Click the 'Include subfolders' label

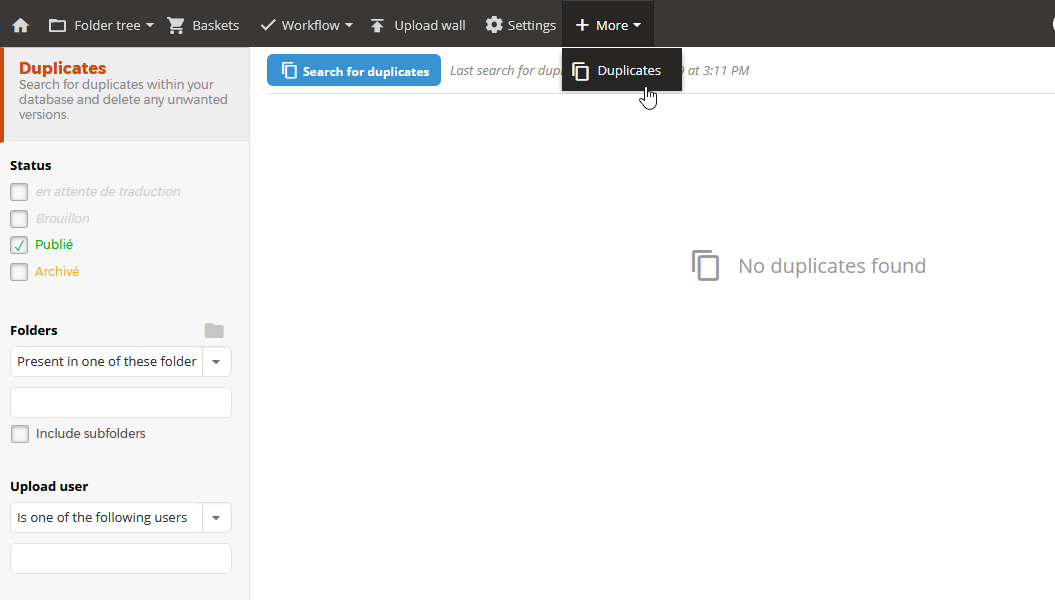pos(91,434)
